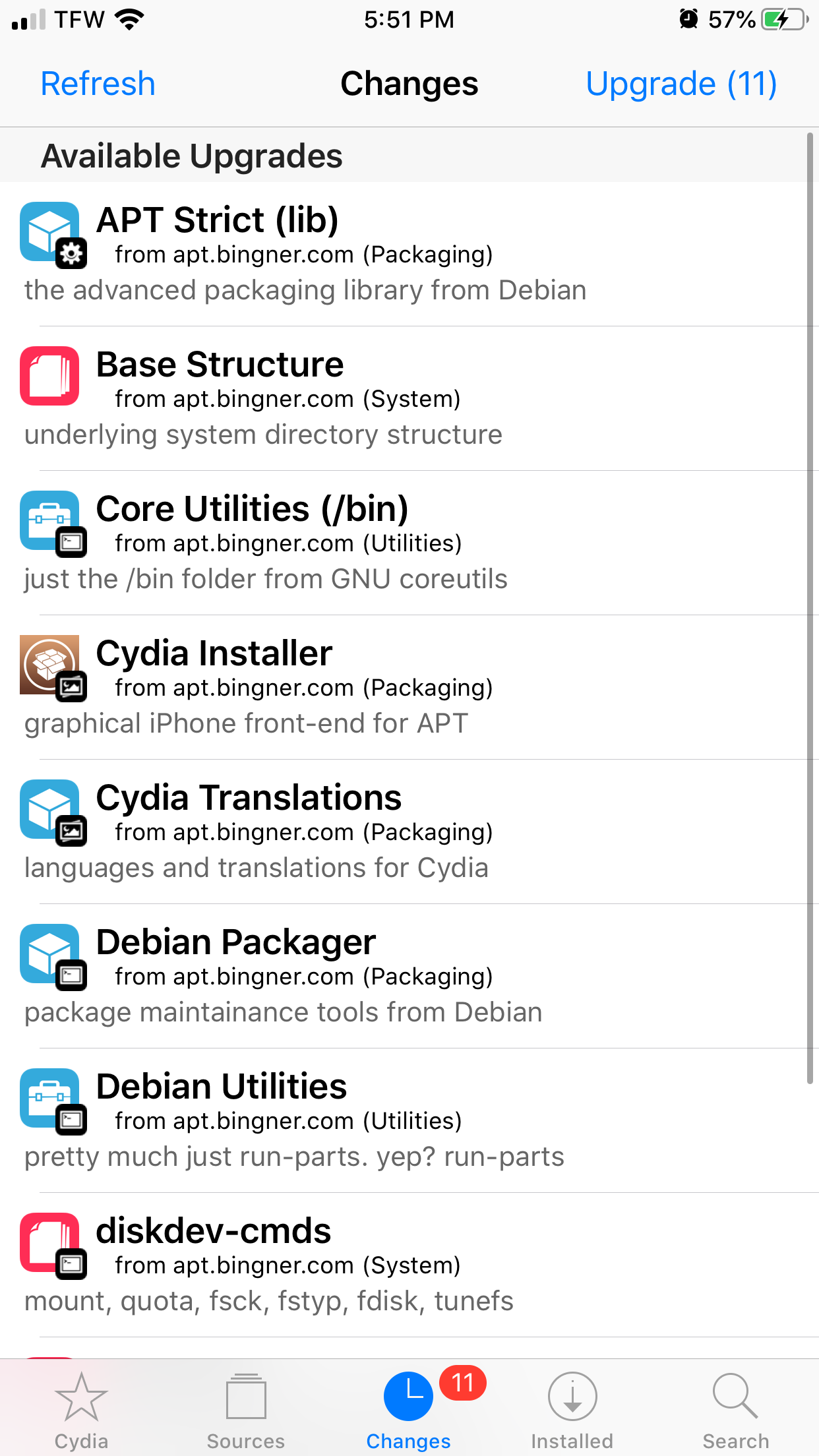819x1456 pixels.
Task: Tap Upgrade (11) to update all packages
Action: point(681,83)
